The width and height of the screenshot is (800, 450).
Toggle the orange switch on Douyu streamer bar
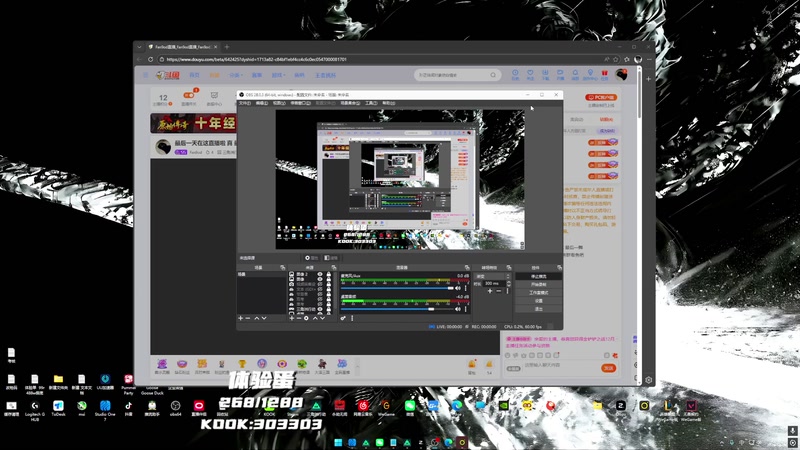tap(189, 95)
